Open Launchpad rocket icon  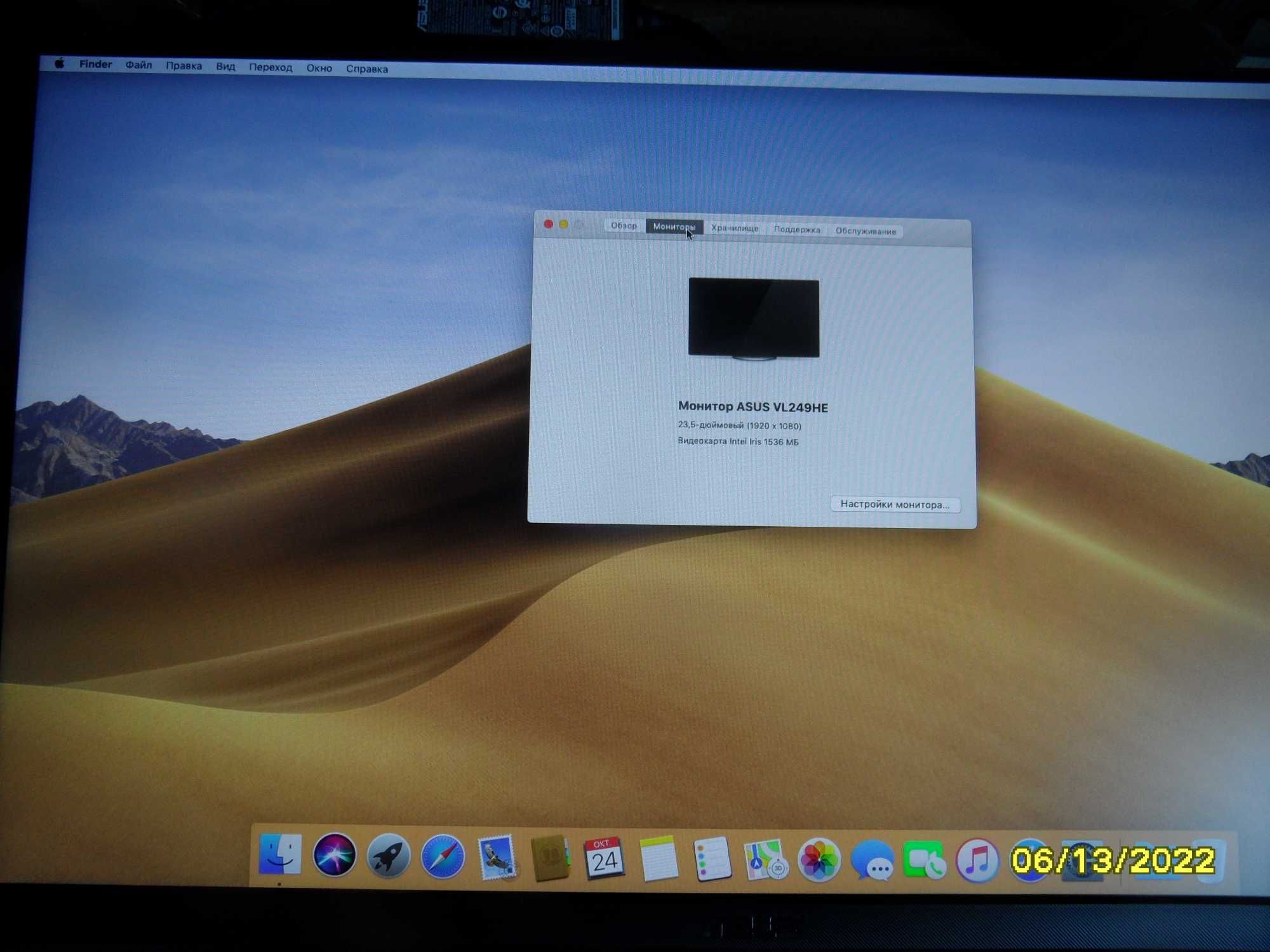tap(388, 856)
